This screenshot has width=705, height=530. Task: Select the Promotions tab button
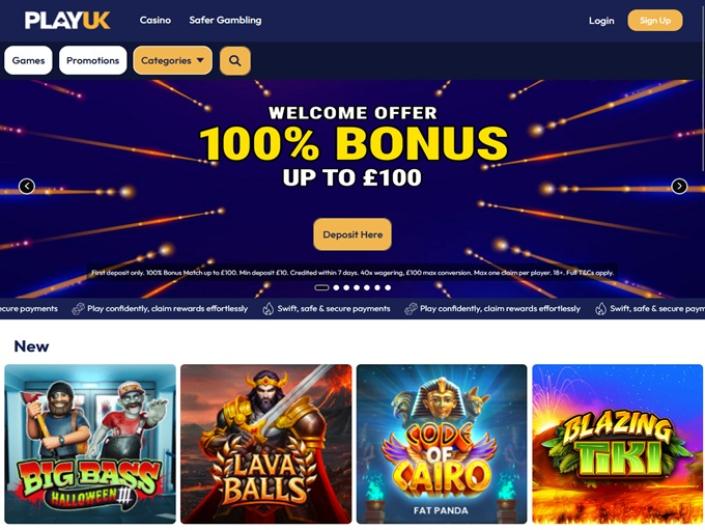click(93, 60)
